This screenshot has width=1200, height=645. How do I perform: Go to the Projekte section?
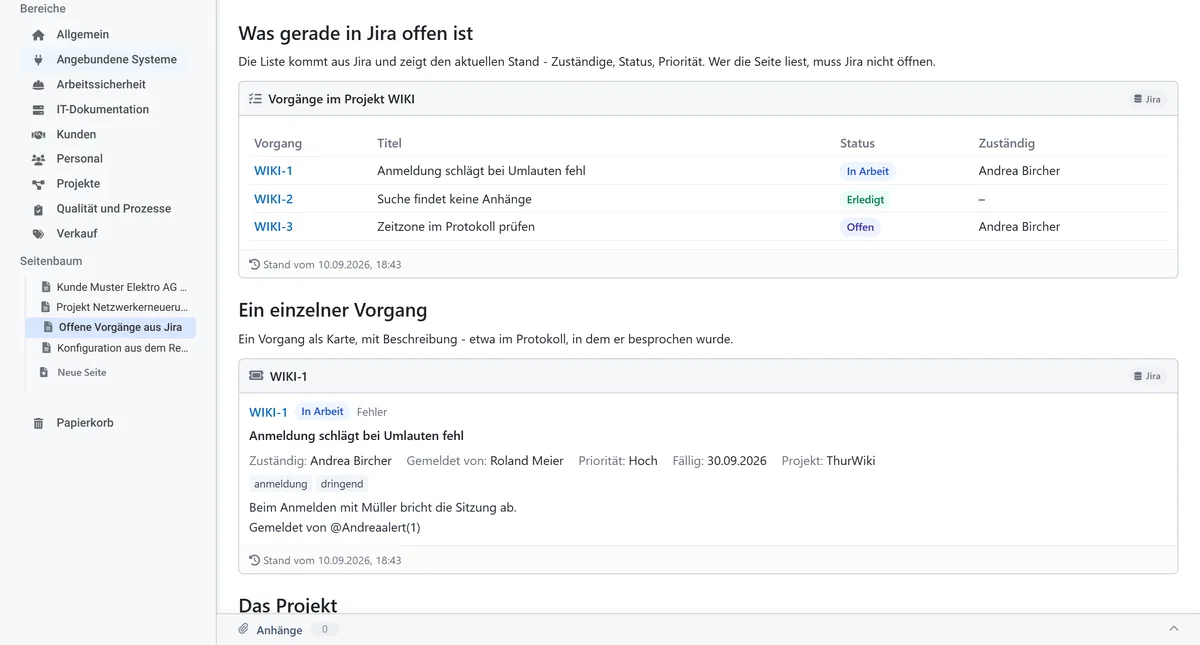tap(78, 184)
